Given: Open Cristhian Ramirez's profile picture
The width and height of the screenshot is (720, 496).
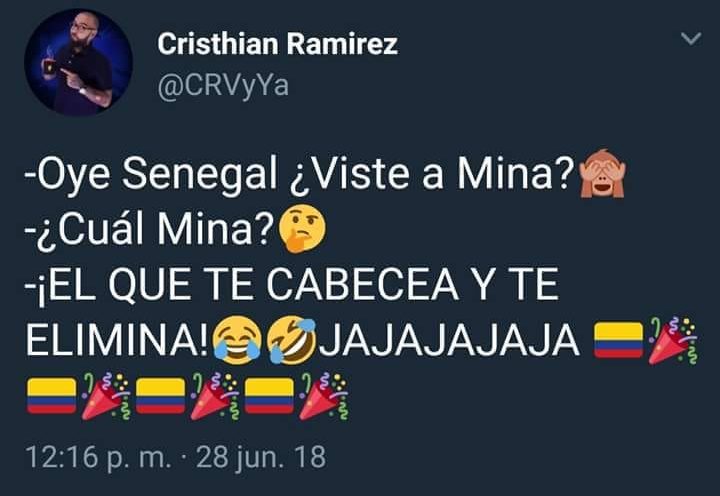Looking at the screenshot, I should click(79, 62).
